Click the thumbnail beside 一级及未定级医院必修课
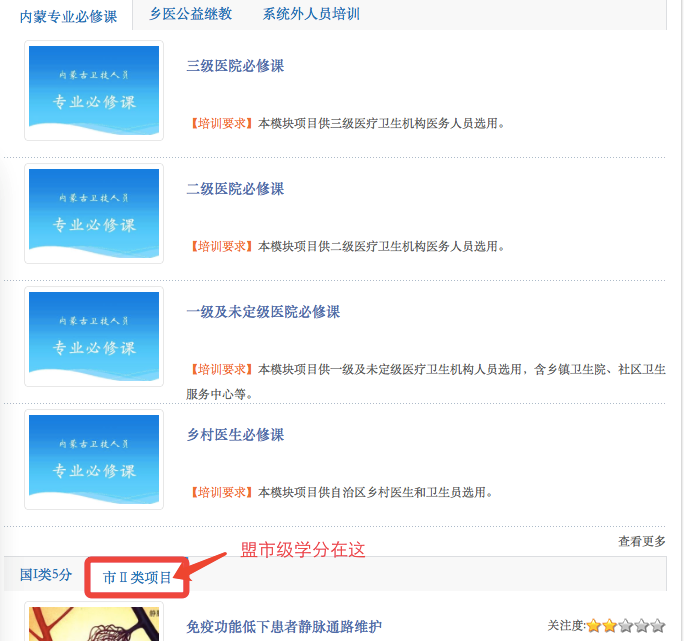Screen dimensions: 685x641 click(94, 336)
